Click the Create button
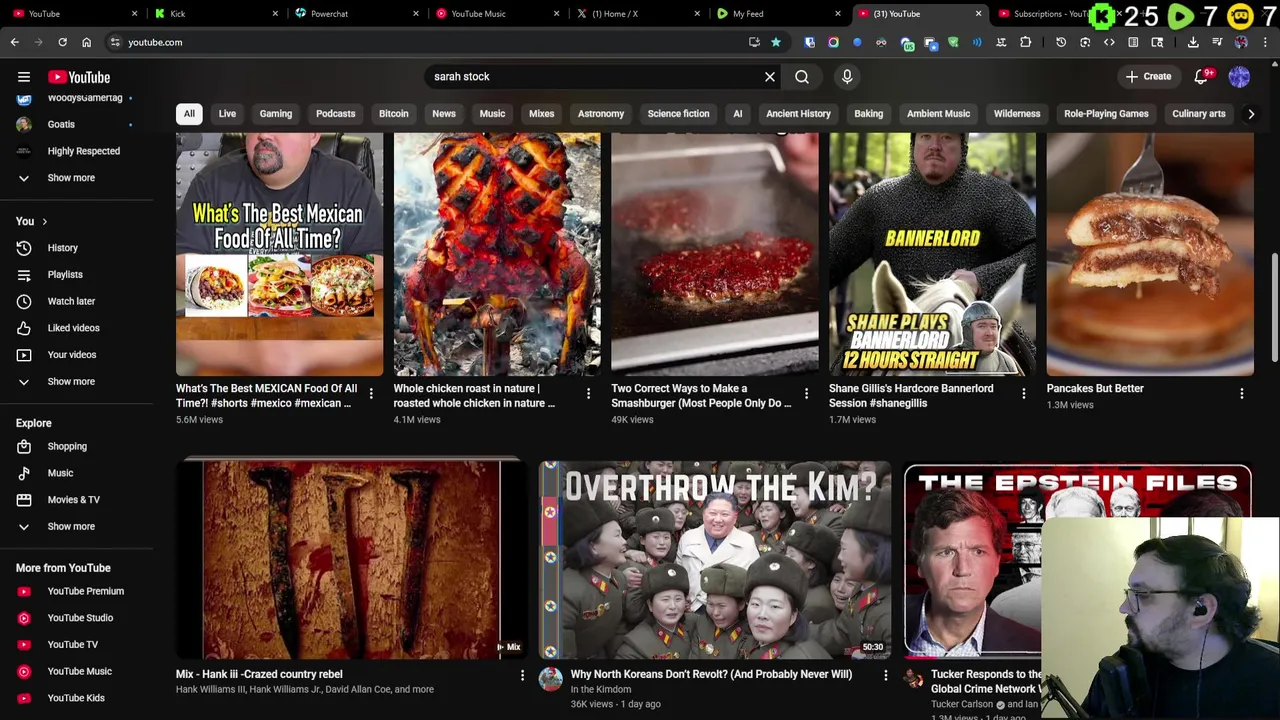The width and height of the screenshot is (1280, 720). tap(1148, 77)
